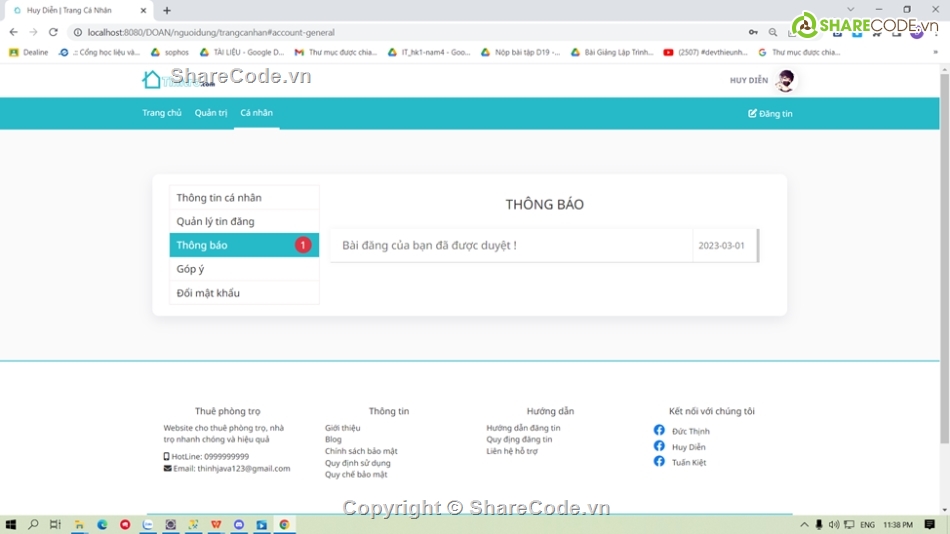
Task: Open Chính sách bảo mật footer link
Action: (x=361, y=451)
